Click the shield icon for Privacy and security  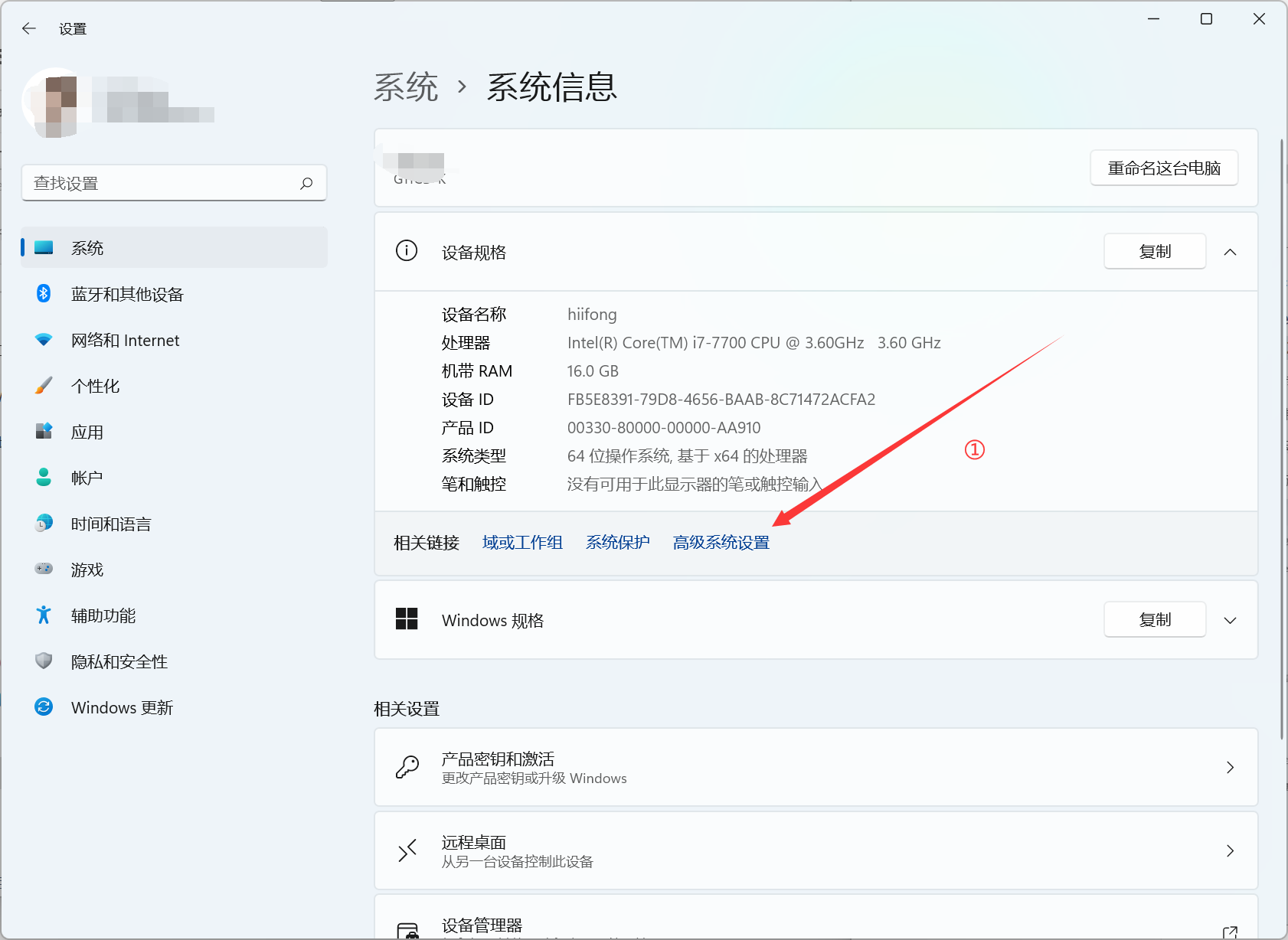44,661
